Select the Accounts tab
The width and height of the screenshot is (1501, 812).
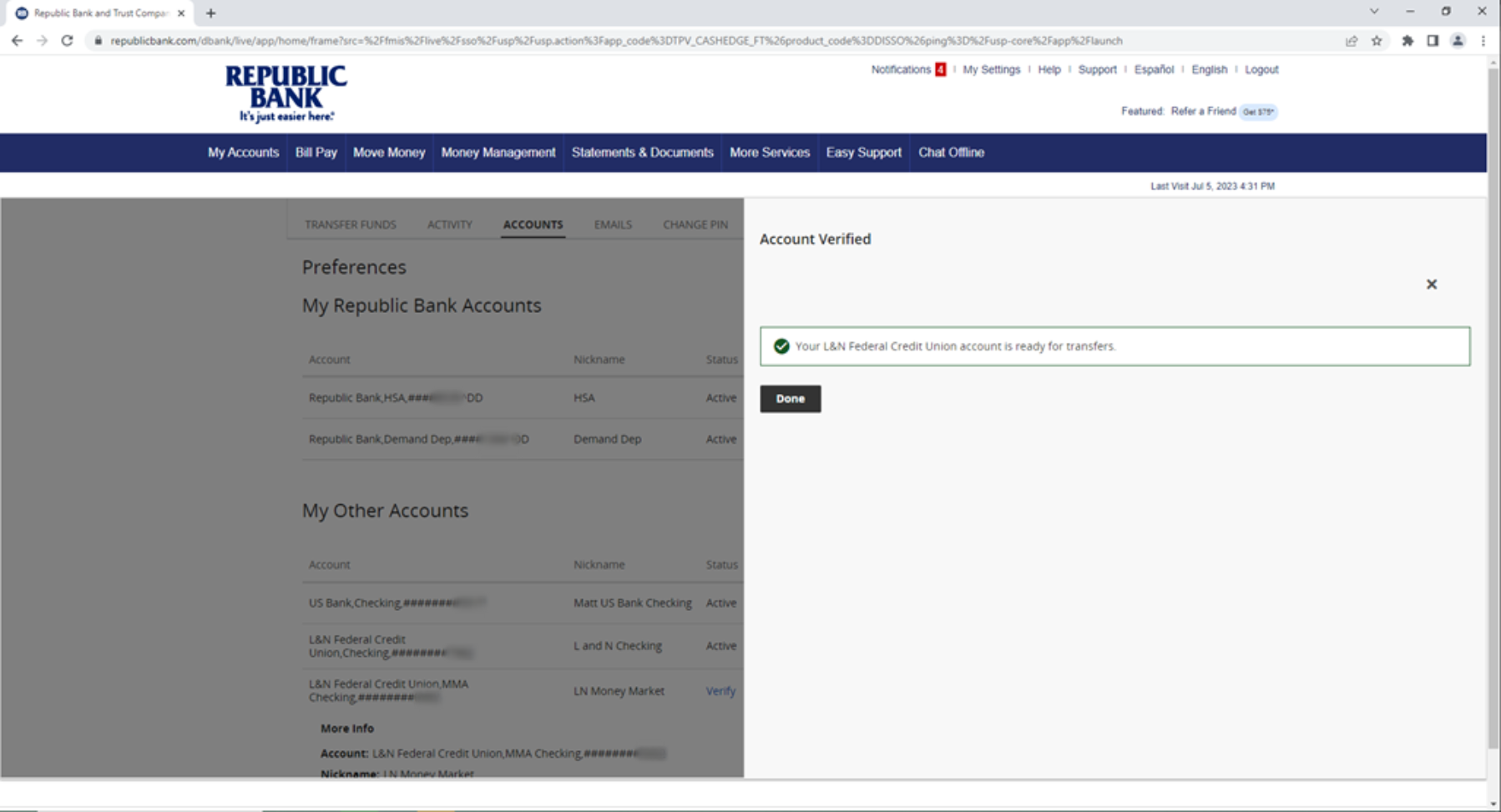(533, 224)
